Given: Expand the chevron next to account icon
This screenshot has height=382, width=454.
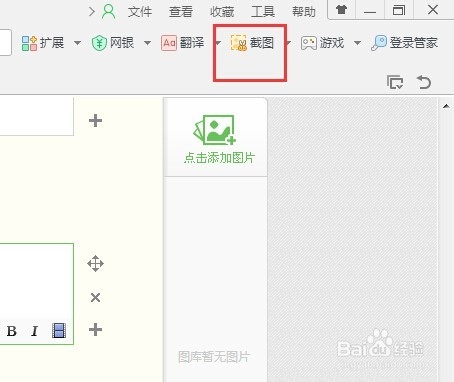Looking at the screenshot, I should 92,12.
